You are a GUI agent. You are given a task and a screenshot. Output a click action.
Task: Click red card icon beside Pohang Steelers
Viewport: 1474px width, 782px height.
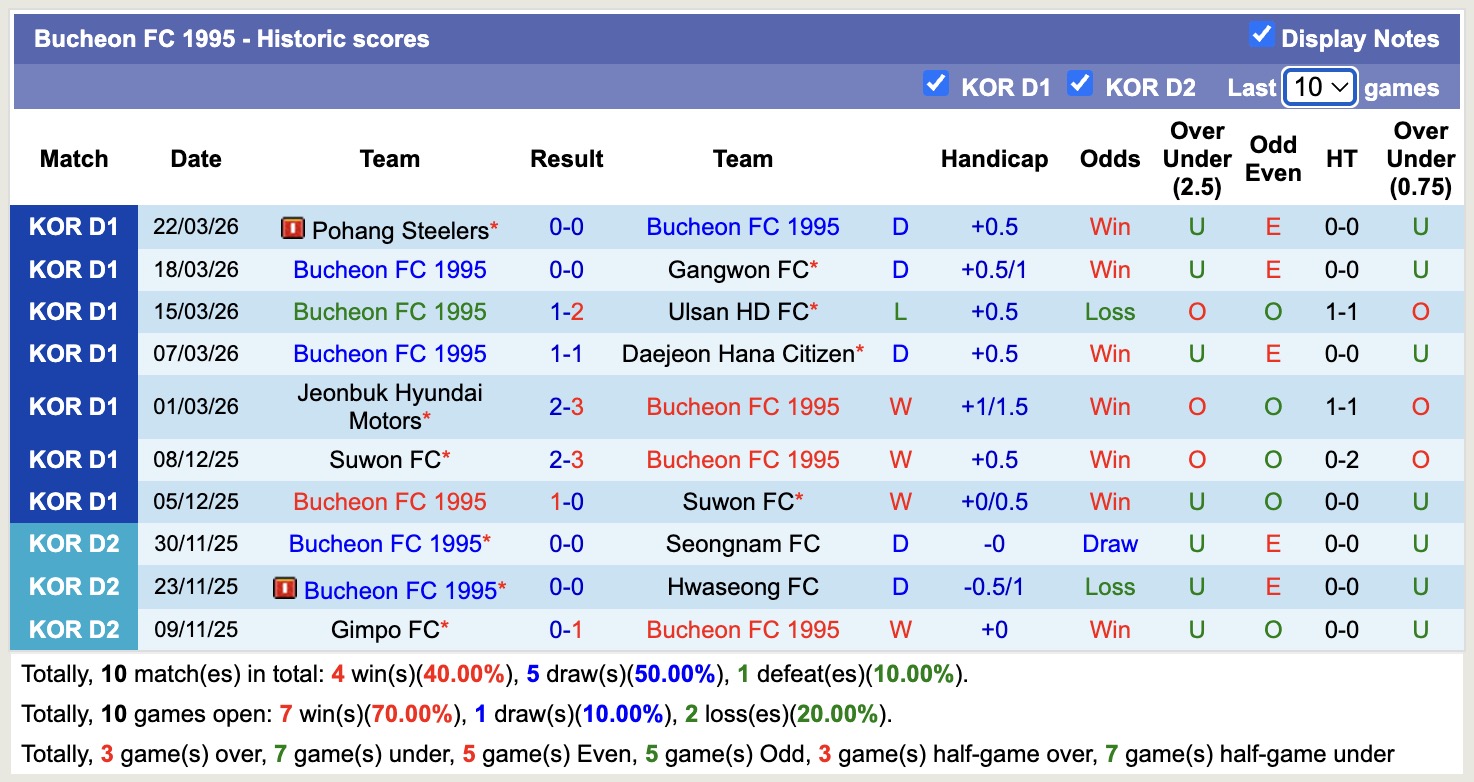tap(292, 229)
